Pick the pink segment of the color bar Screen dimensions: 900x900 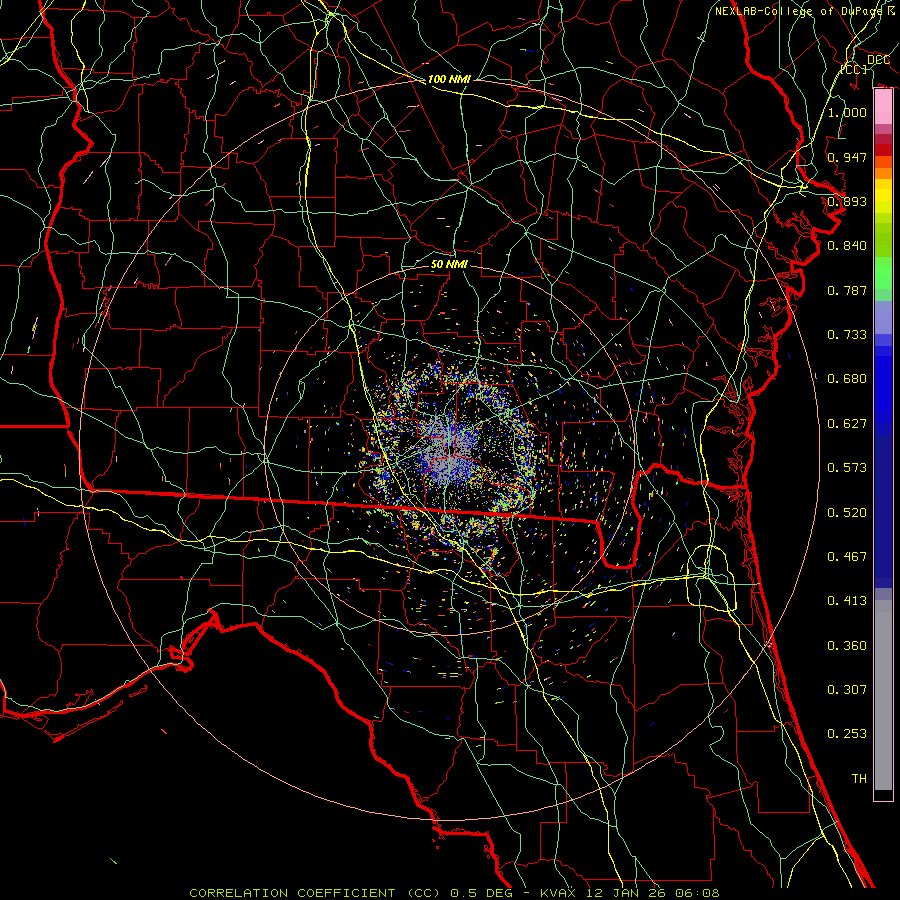(883, 107)
